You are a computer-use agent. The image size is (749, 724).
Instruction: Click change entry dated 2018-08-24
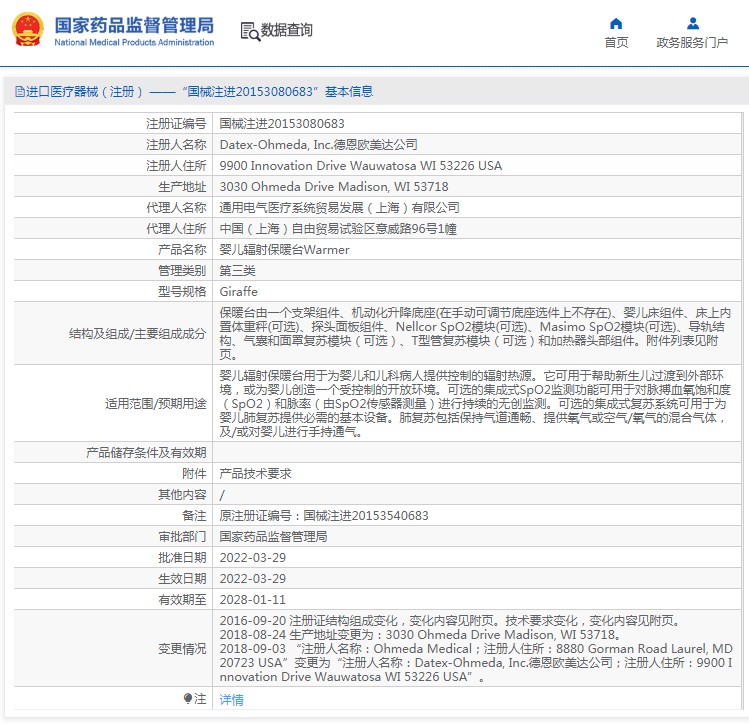[420, 635]
